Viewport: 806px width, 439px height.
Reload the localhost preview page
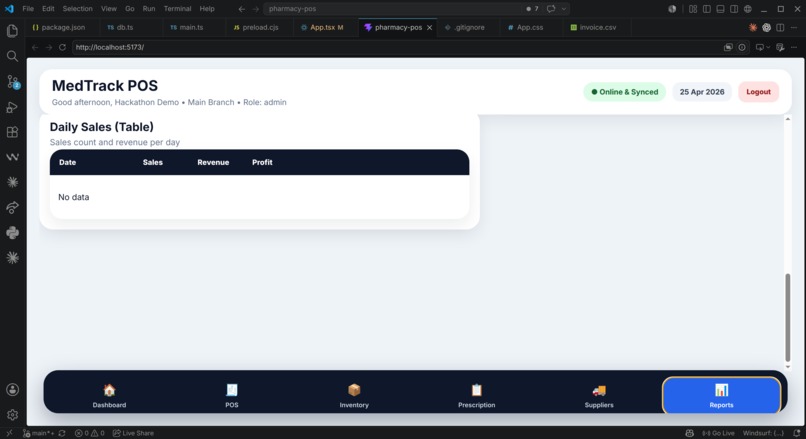[x=62, y=47]
